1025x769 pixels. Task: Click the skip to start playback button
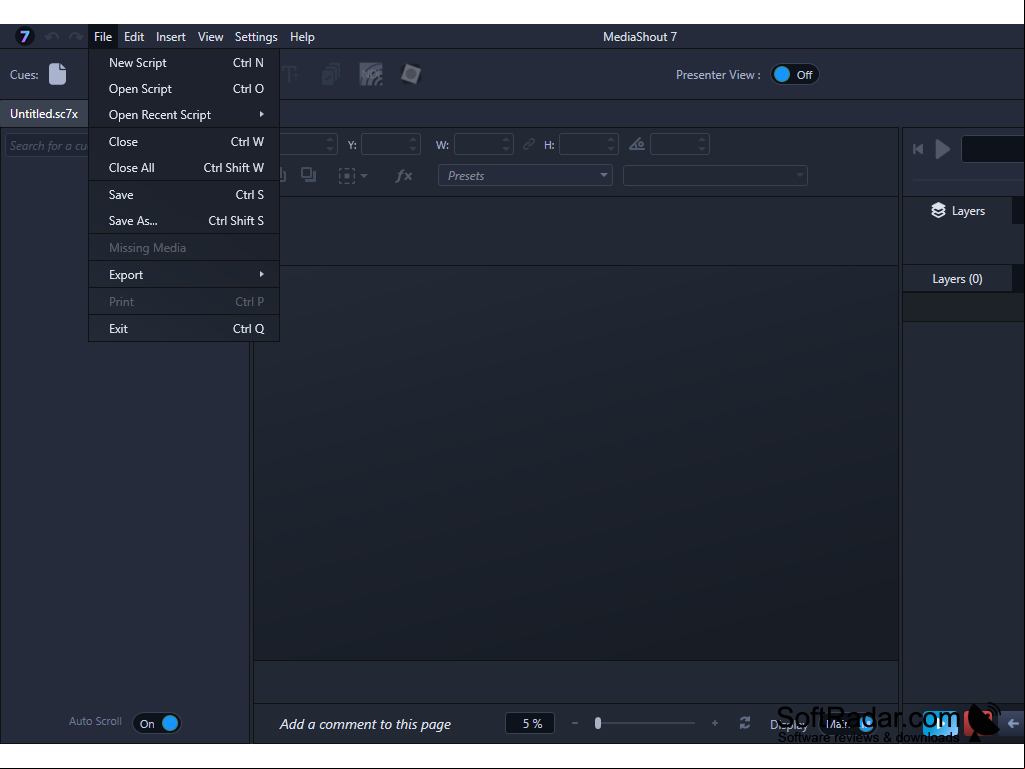point(918,149)
